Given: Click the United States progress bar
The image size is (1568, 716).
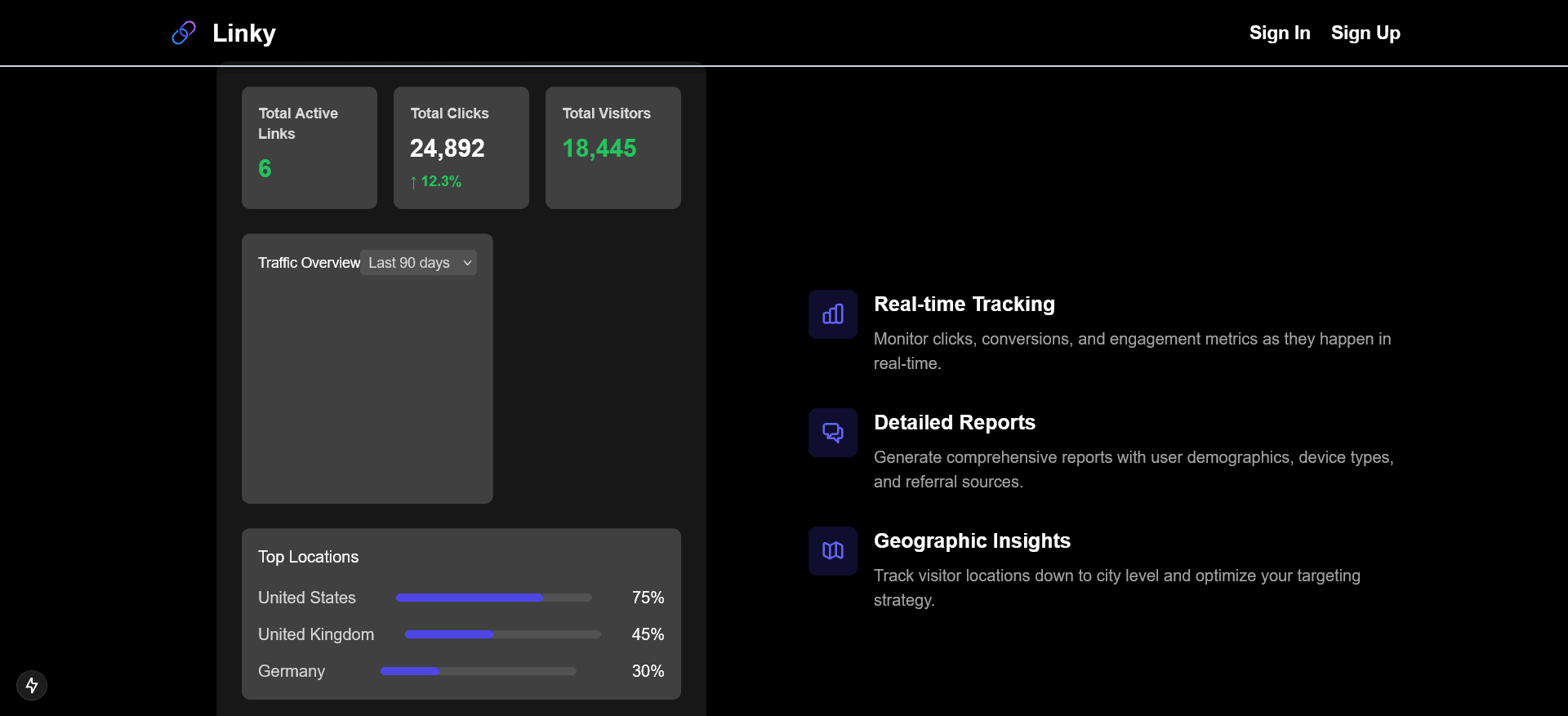Looking at the screenshot, I should pos(494,598).
